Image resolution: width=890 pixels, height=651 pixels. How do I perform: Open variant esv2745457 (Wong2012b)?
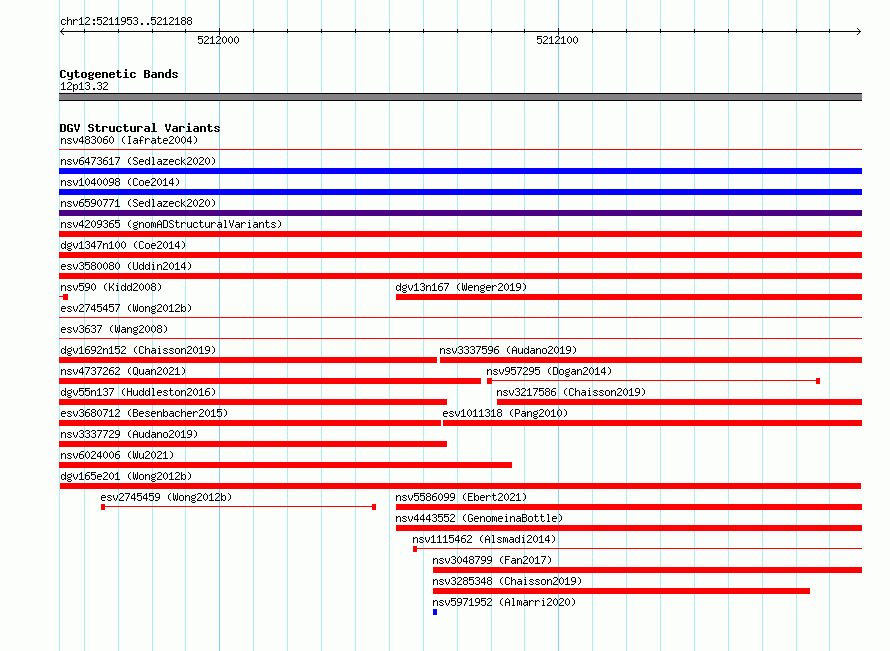[126, 308]
